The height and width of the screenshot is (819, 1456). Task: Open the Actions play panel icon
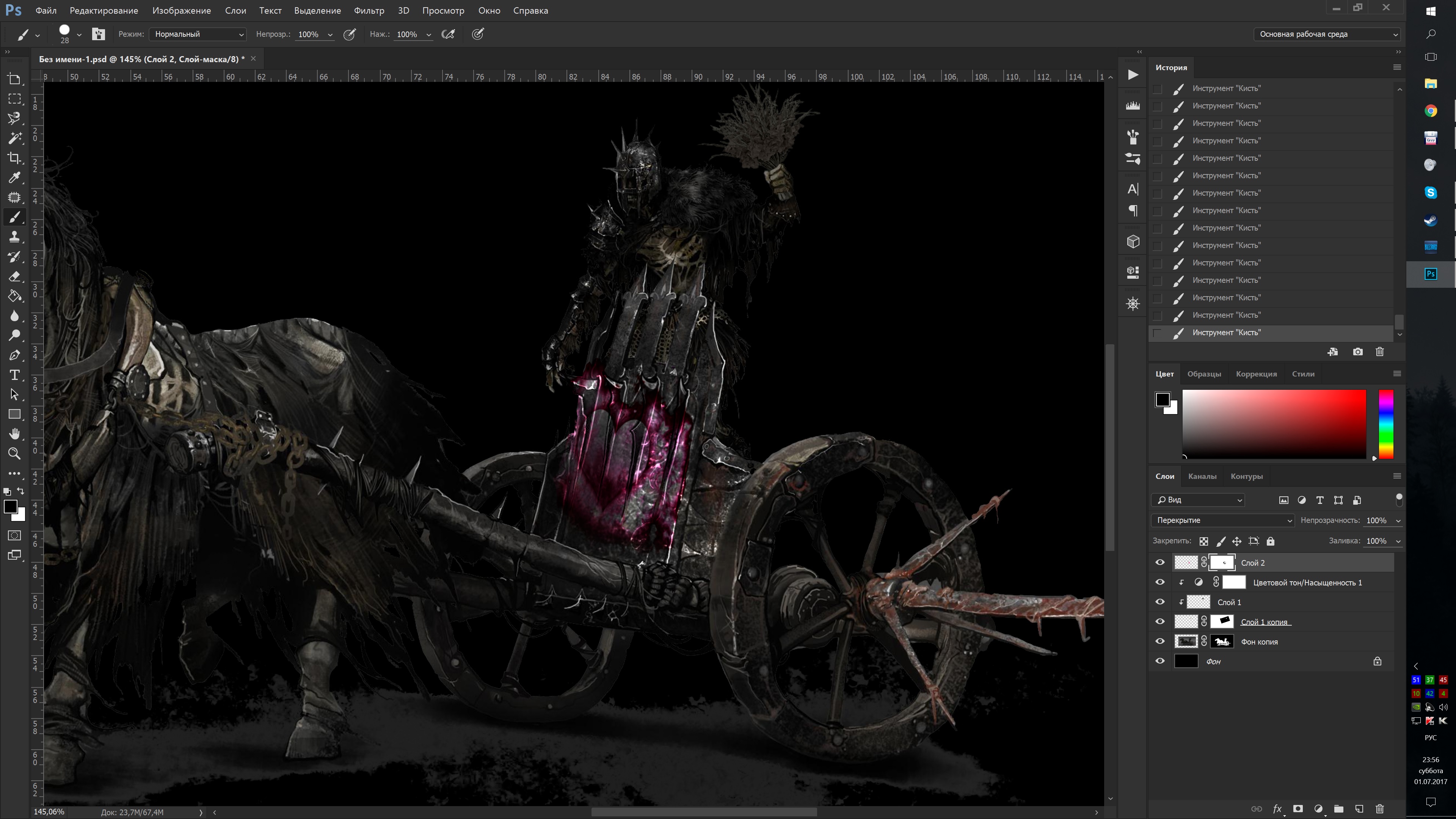pyautogui.click(x=1133, y=75)
